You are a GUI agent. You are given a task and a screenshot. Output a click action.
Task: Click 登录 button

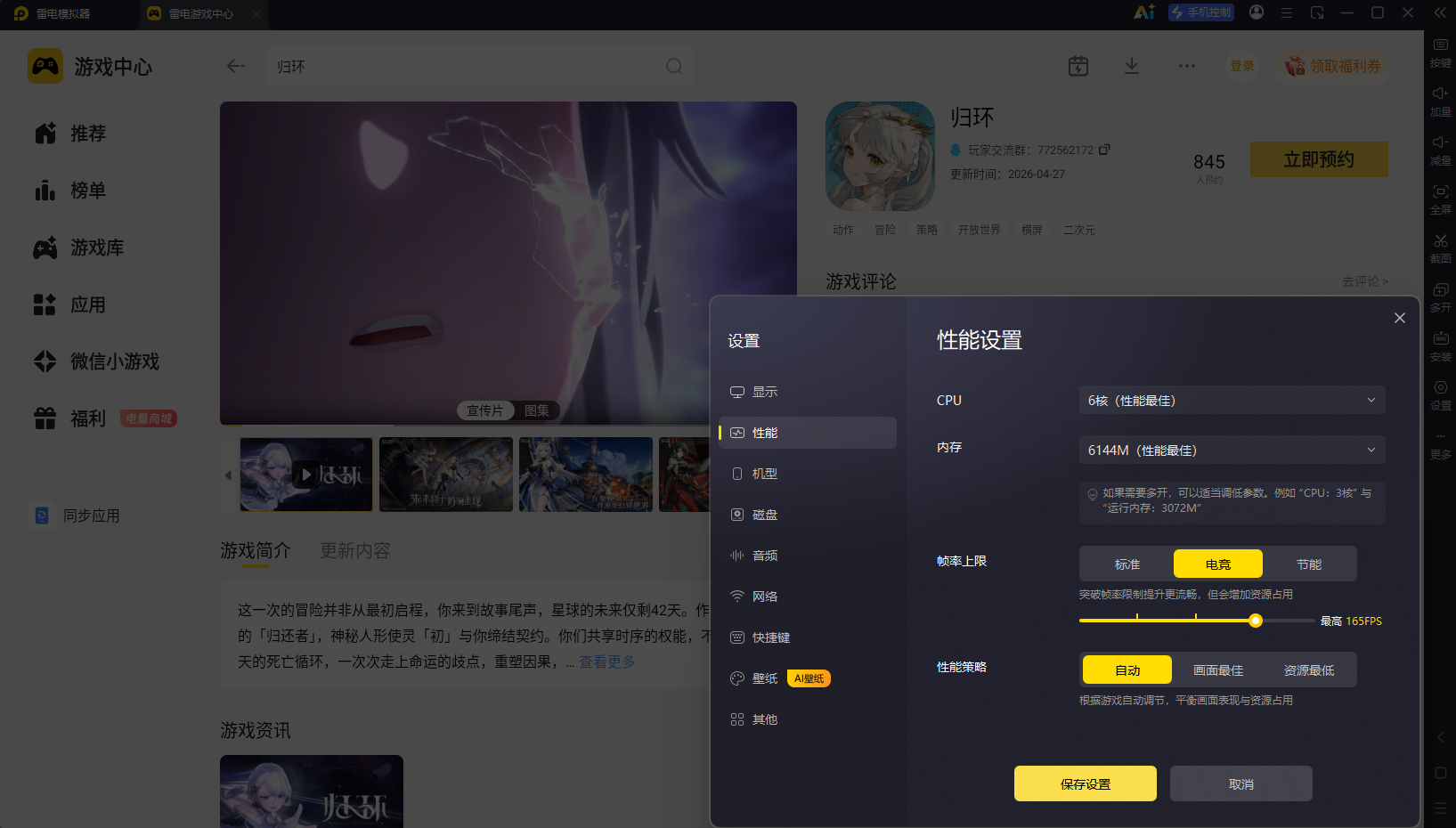tap(1241, 66)
